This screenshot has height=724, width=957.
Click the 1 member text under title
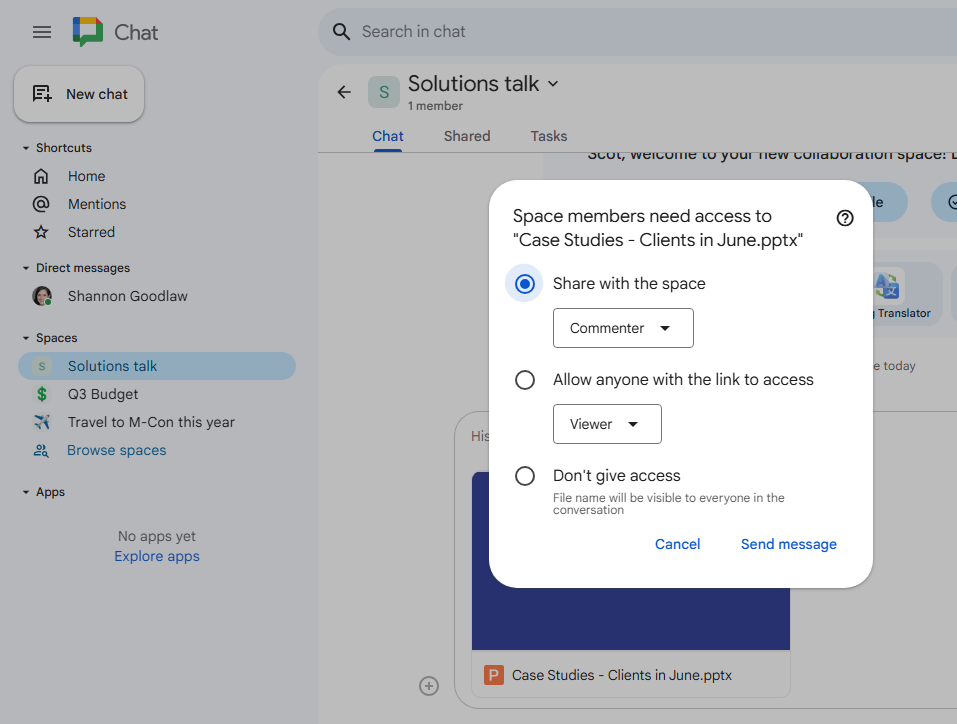point(435,106)
